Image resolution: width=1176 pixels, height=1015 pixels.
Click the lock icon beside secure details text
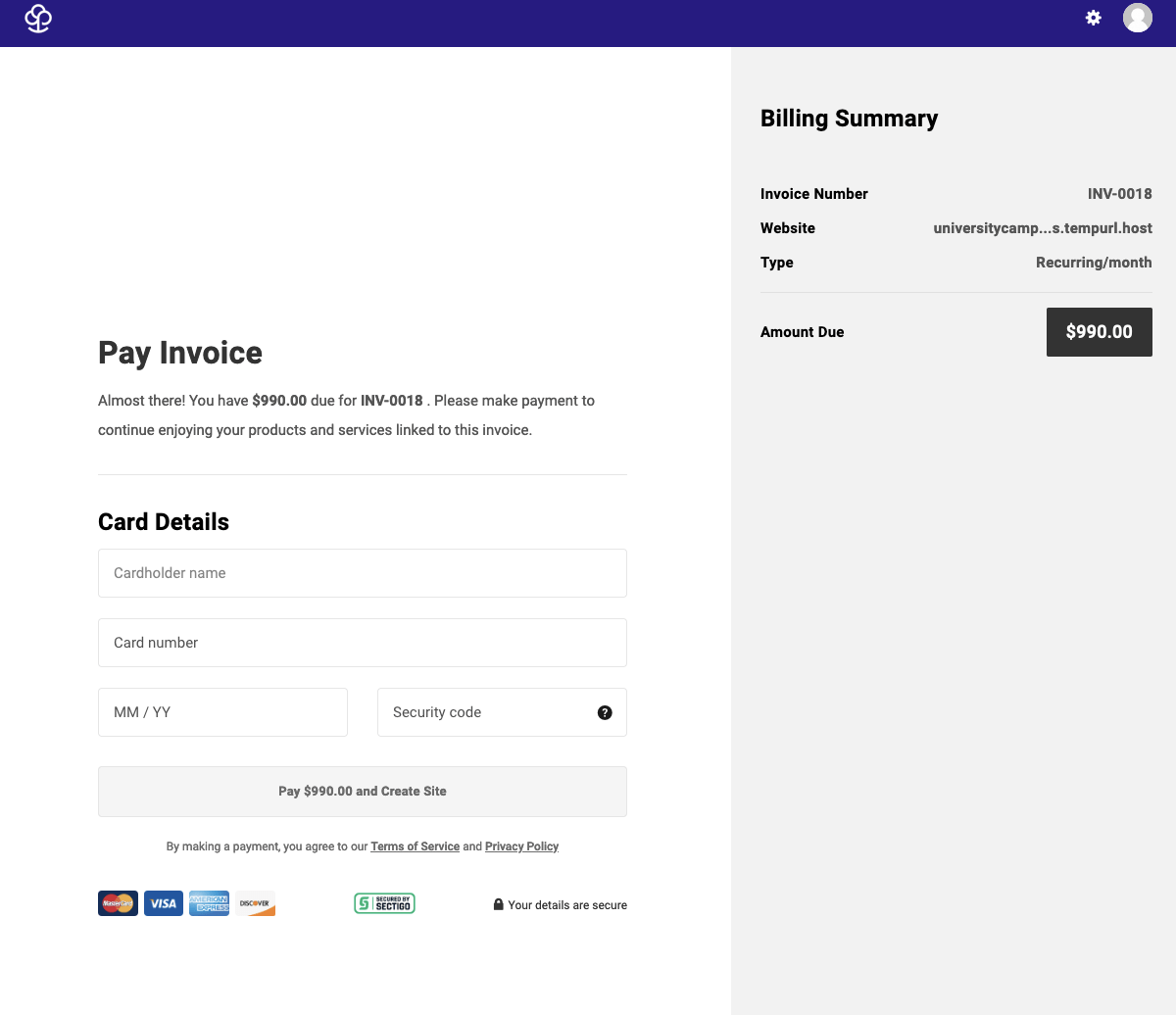click(x=498, y=904)
